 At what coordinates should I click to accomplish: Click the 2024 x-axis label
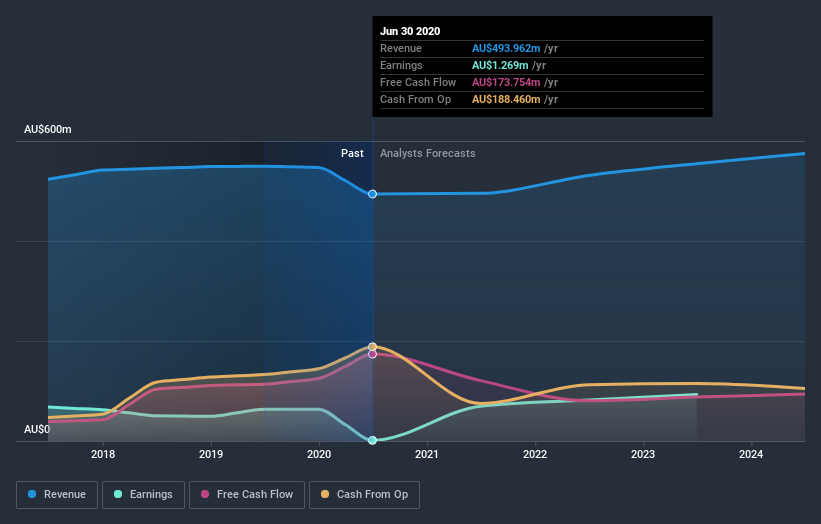pos(751,454)
